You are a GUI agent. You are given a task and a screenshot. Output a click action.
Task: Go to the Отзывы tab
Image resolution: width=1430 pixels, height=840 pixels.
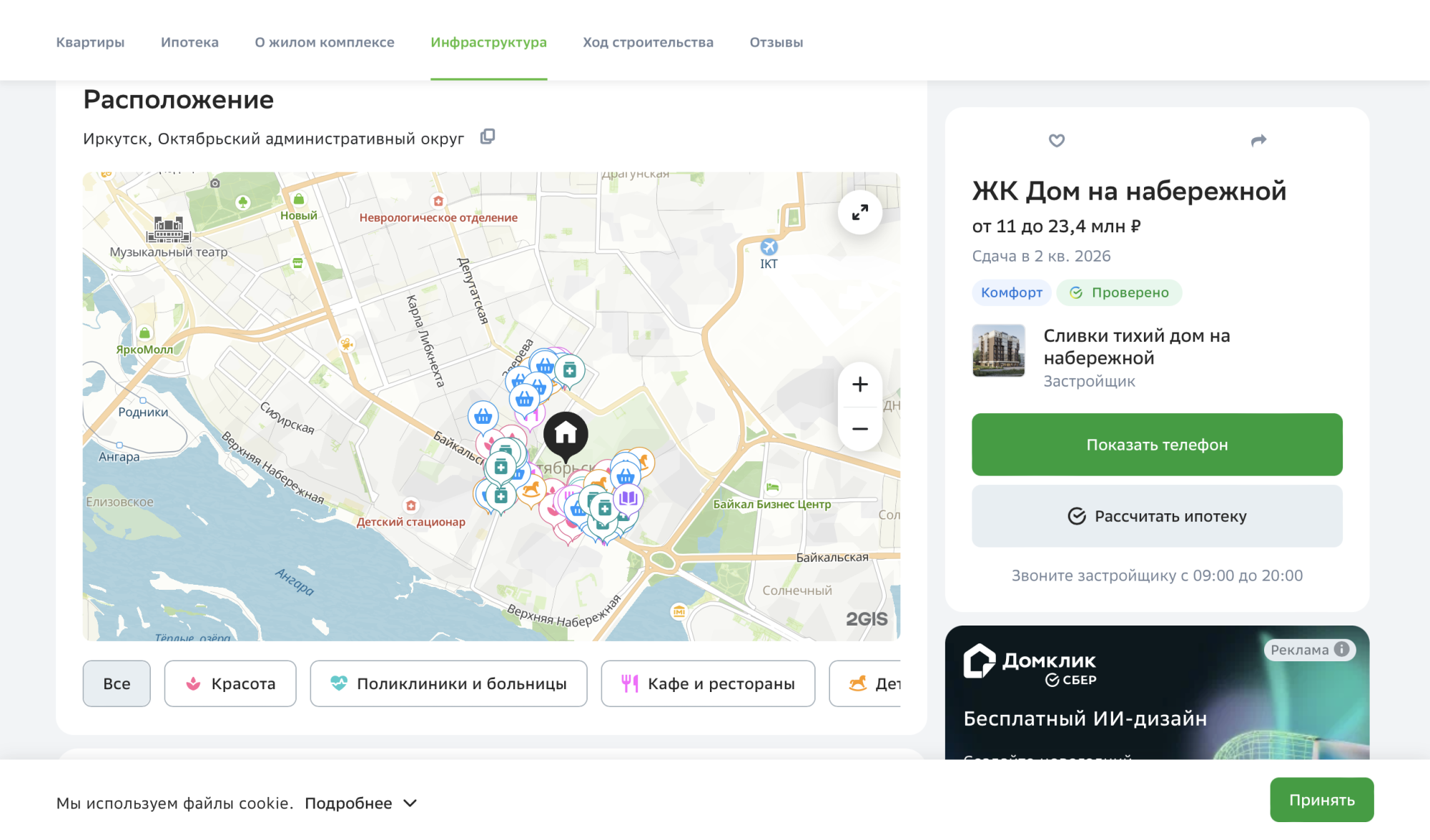click(776, 42)
